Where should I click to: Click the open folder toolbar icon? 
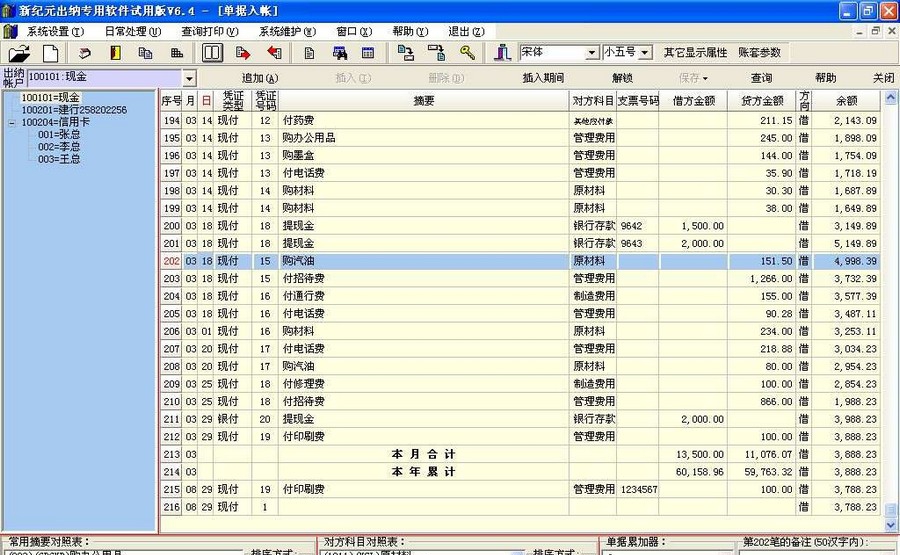(x=19, y=53)
